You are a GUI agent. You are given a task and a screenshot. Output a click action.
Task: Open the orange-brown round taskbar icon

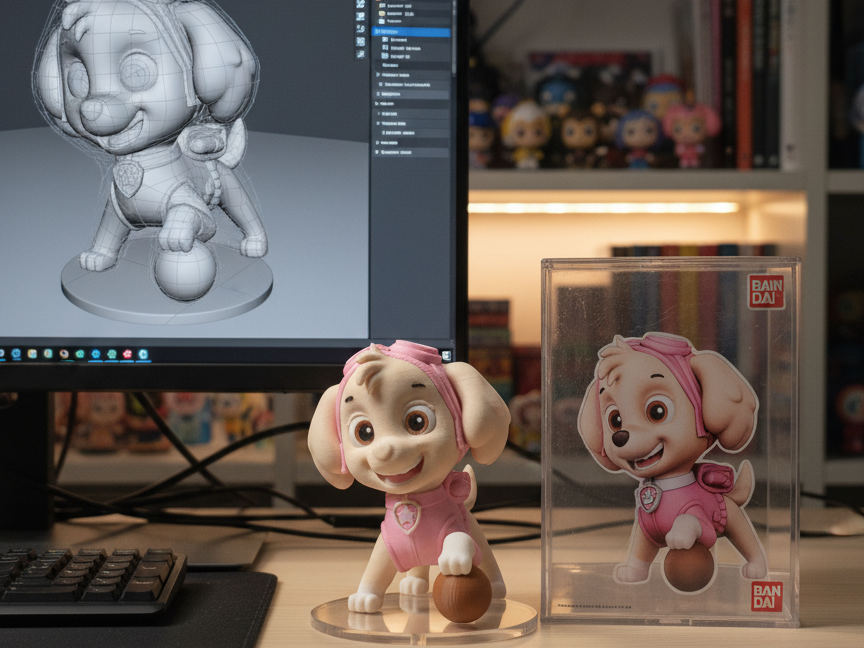coord(64,354)
